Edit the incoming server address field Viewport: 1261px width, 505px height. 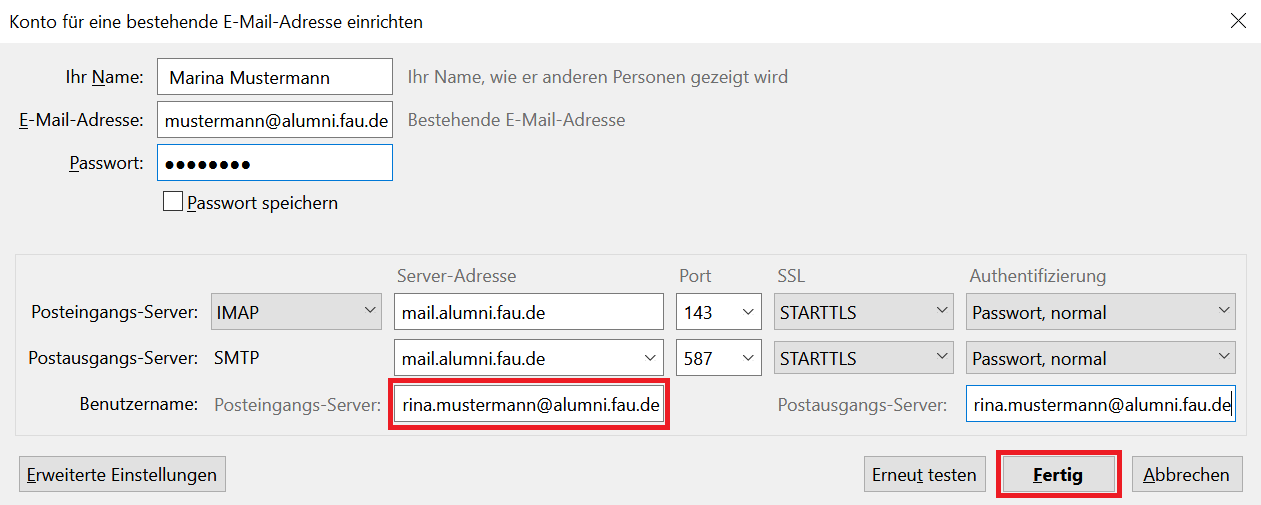pos(528,312)
